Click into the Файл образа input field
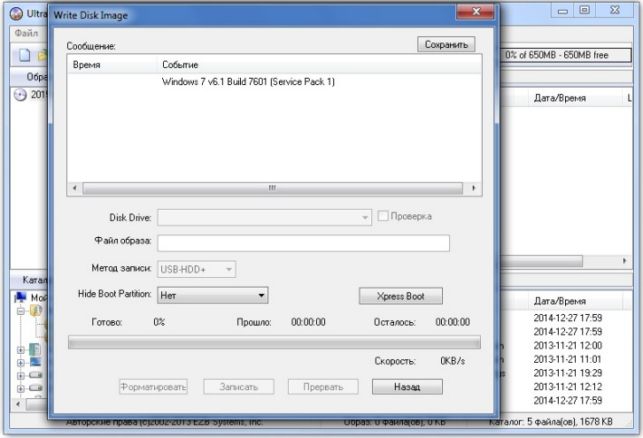 (x=303, y=243)
